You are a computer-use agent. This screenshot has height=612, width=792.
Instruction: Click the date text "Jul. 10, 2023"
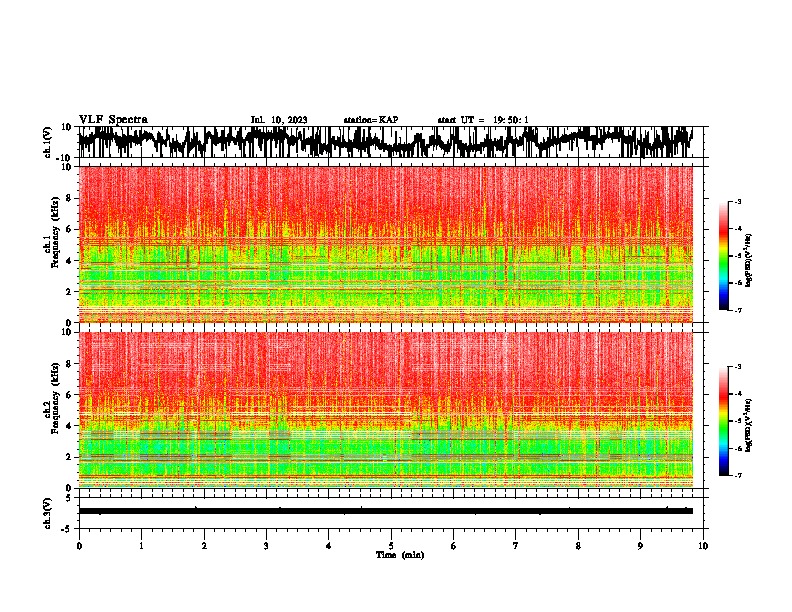[x=279, y=120]
